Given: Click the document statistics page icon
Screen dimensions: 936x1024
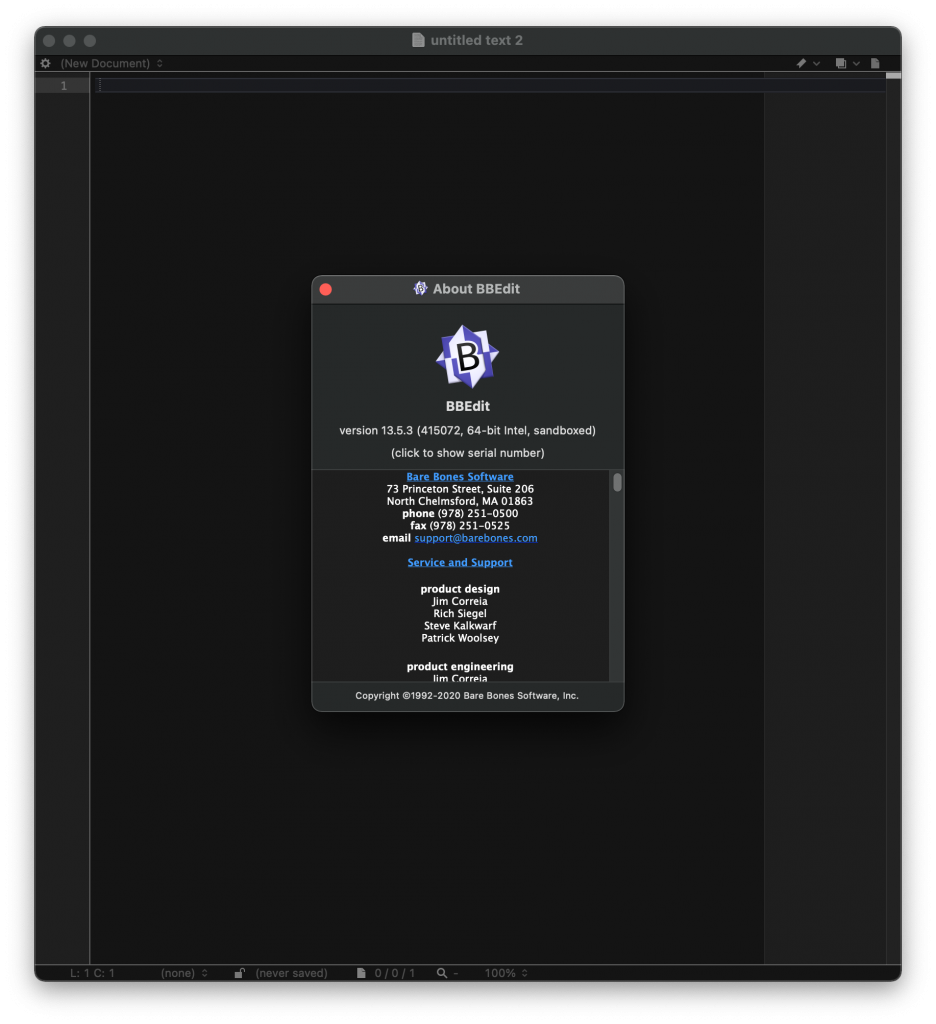Looking at the screenshot, I should tap(361, 973).
